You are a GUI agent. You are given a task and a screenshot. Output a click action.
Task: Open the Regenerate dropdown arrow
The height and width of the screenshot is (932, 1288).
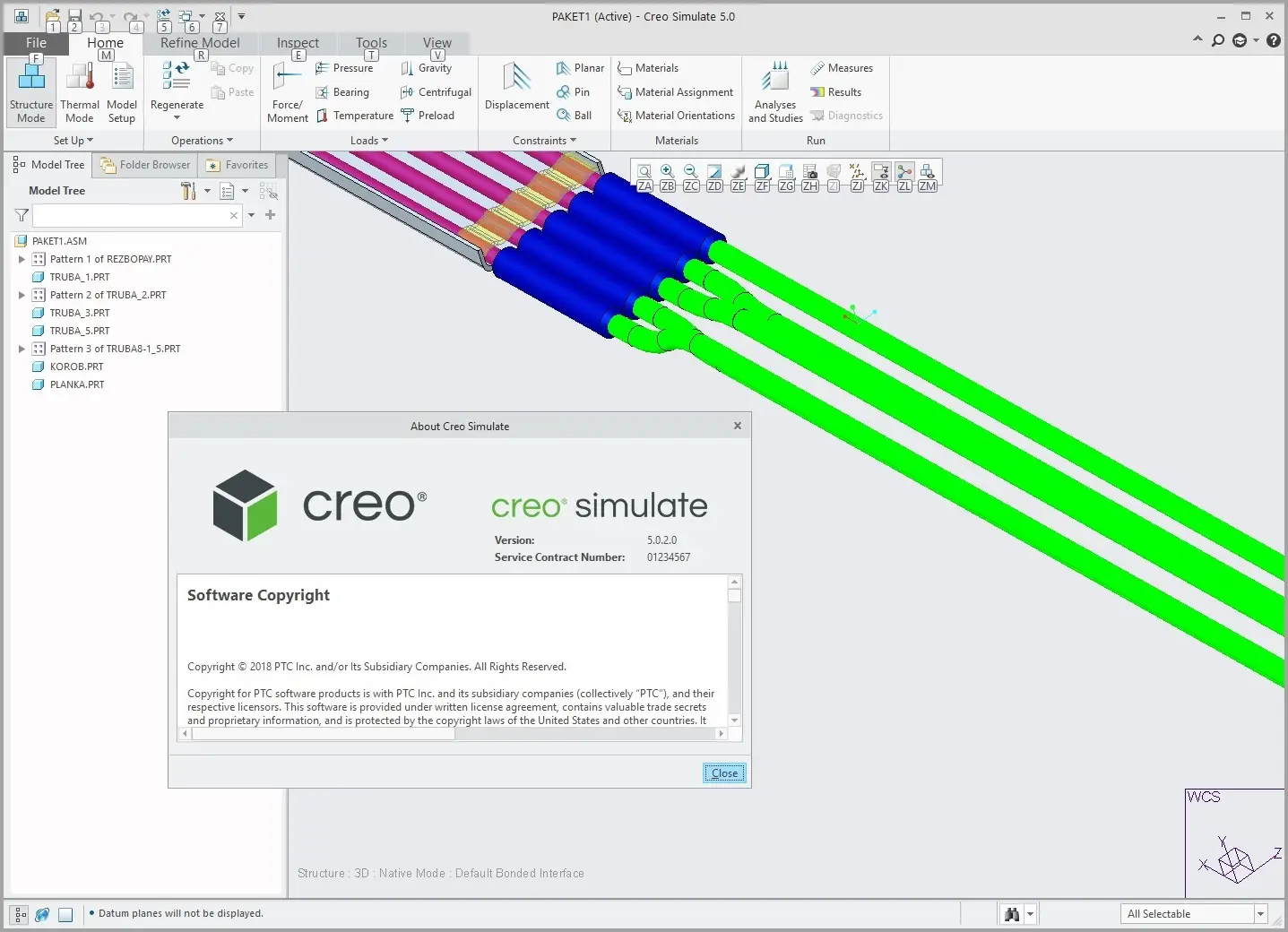pyautogui.click(x=177, y=118)
